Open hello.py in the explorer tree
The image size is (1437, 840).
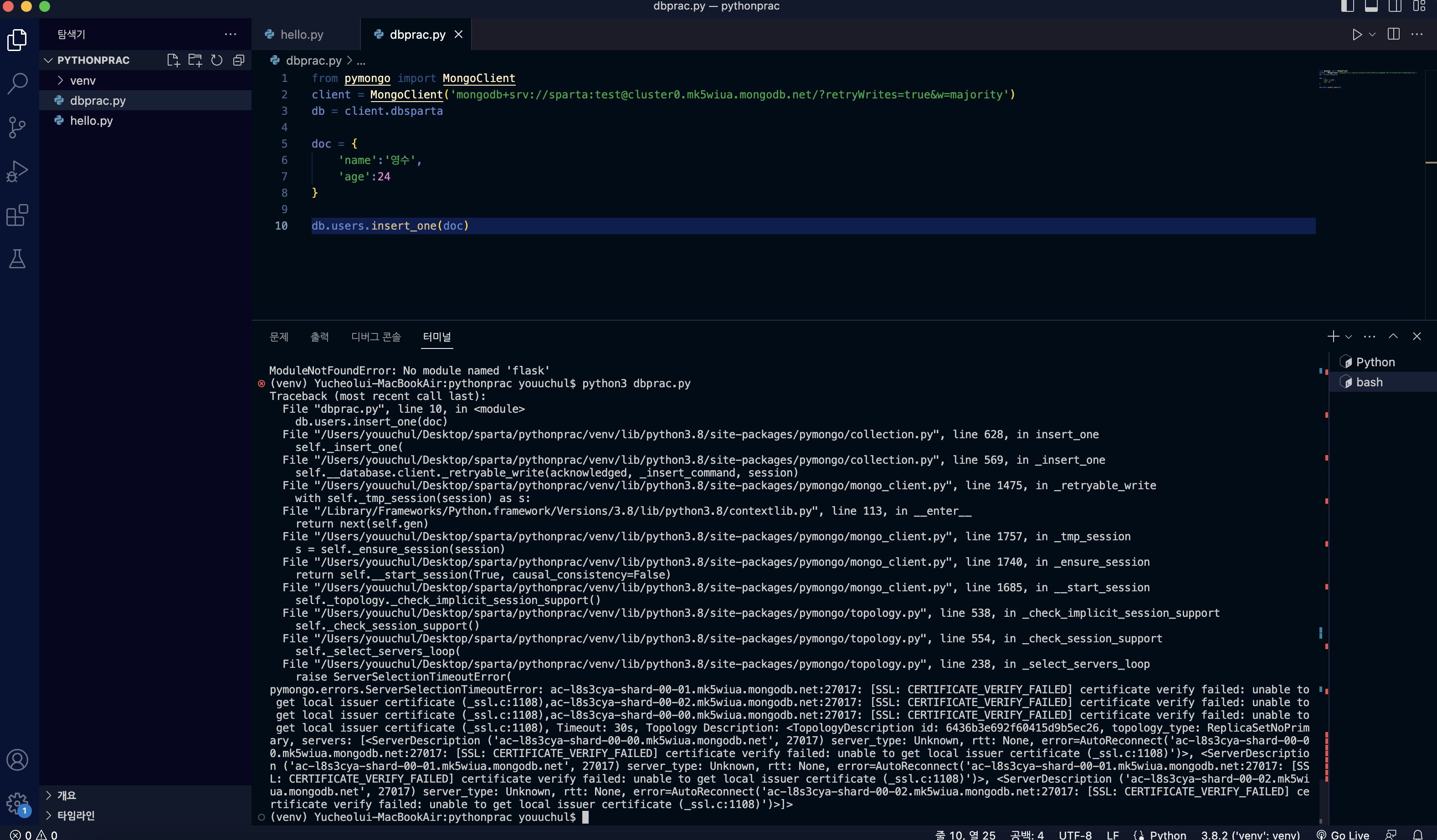coord(145,120)
